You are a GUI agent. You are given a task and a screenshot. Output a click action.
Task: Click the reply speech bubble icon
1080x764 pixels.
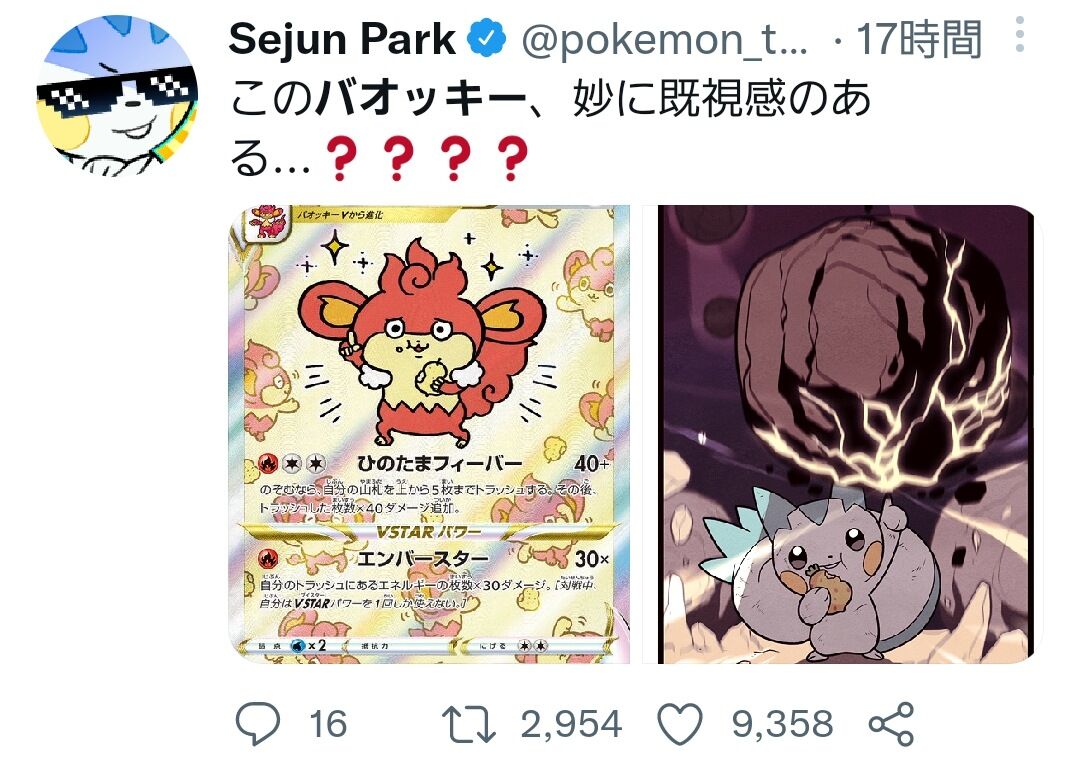tap(258, 723)
